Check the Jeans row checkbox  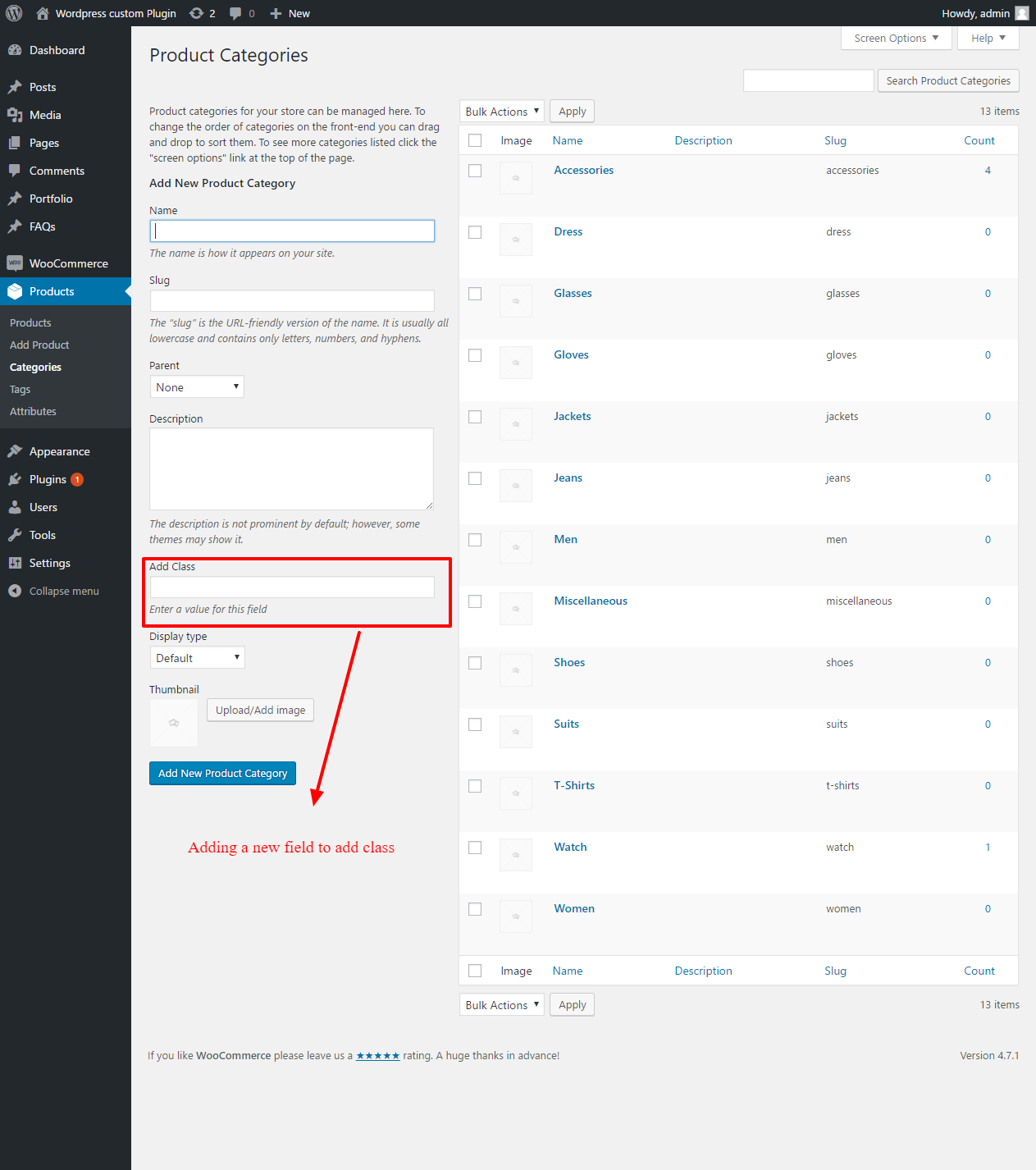tap(475, 478)
